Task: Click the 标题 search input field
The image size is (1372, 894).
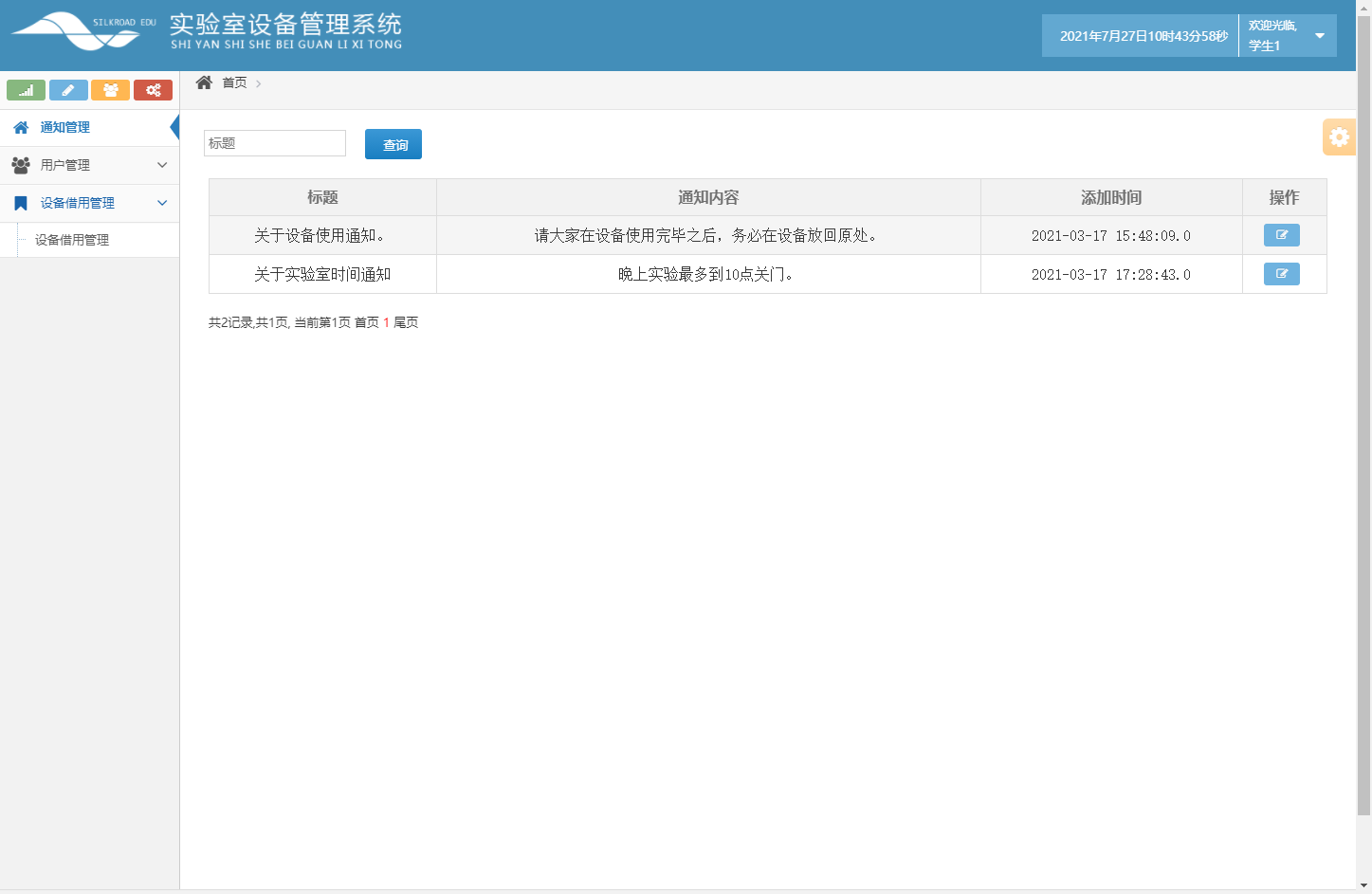Action: pyautogui.click(x=274, y=142)
